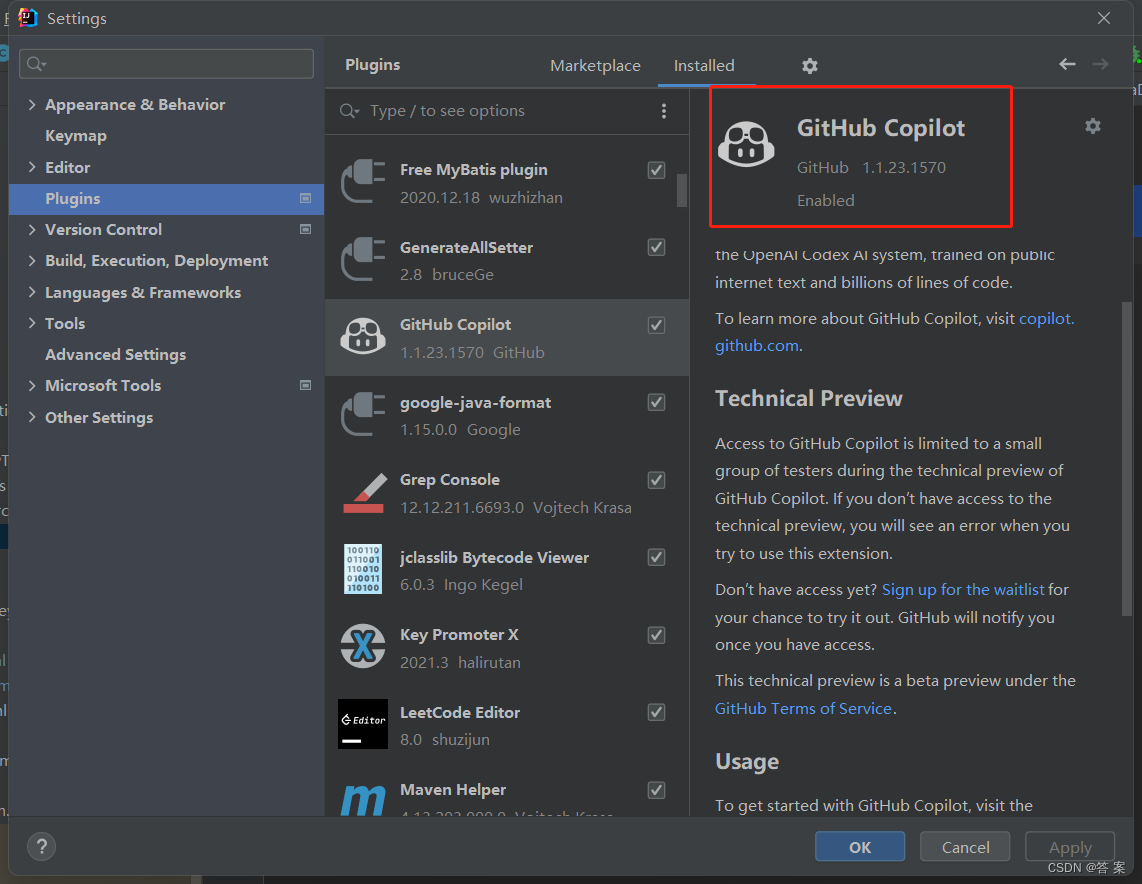Expand the Tools settings group

[x=32, y=323]
